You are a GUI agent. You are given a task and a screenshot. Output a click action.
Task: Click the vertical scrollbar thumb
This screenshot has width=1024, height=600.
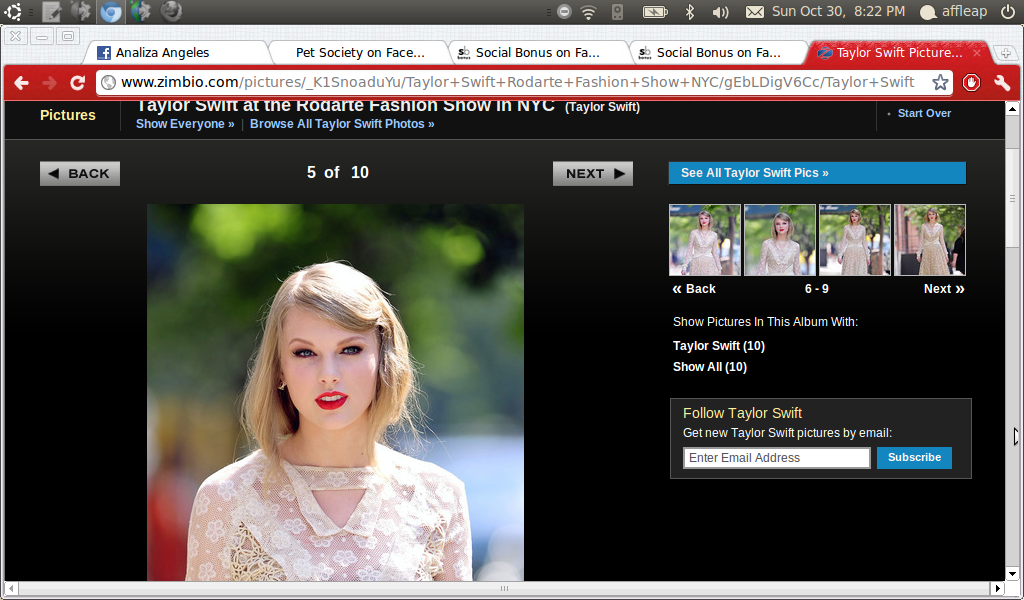pyautogui.click(x=1012, y=198)
